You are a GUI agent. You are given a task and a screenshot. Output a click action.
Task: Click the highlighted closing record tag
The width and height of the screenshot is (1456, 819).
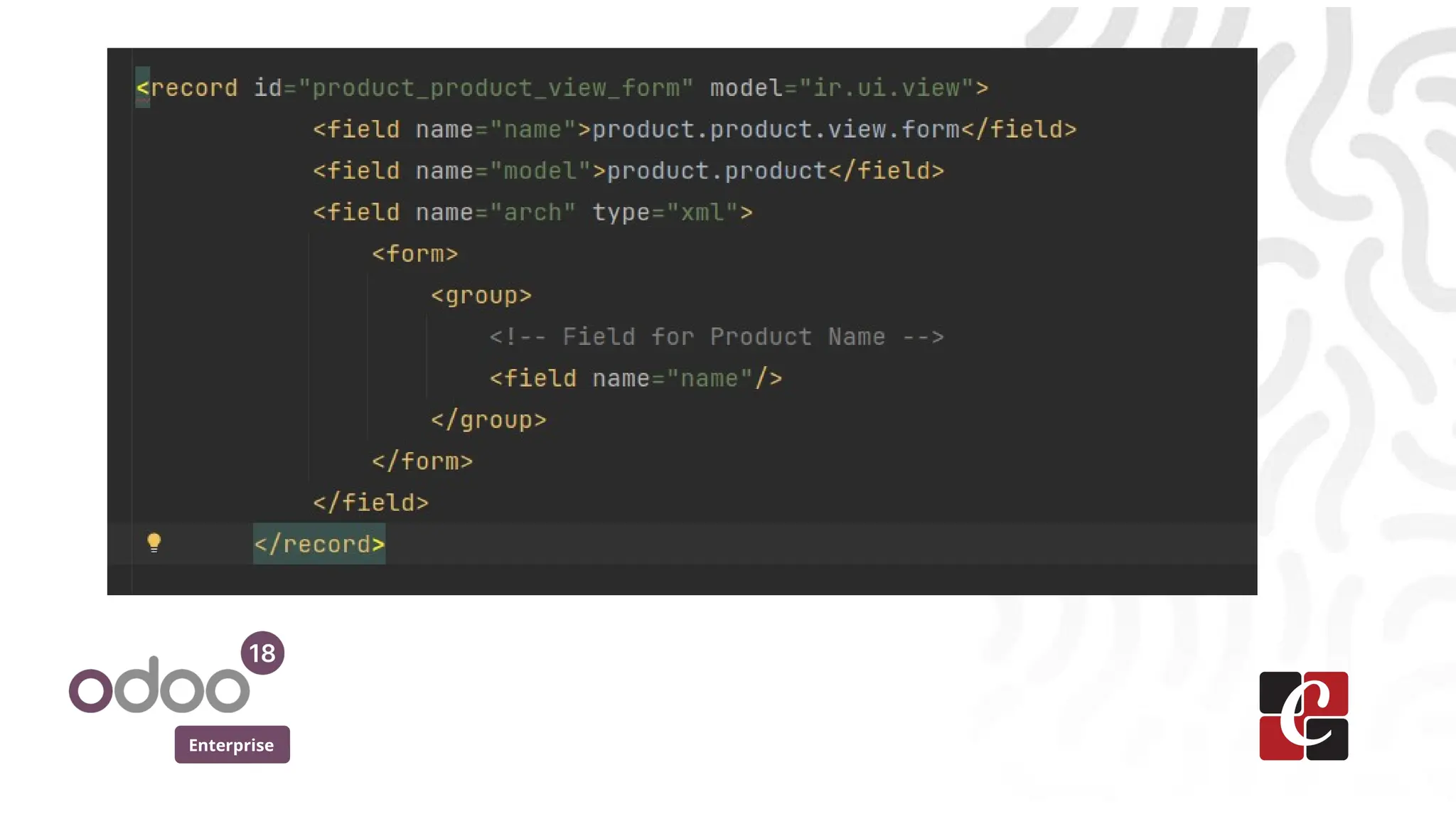[319, 545]
